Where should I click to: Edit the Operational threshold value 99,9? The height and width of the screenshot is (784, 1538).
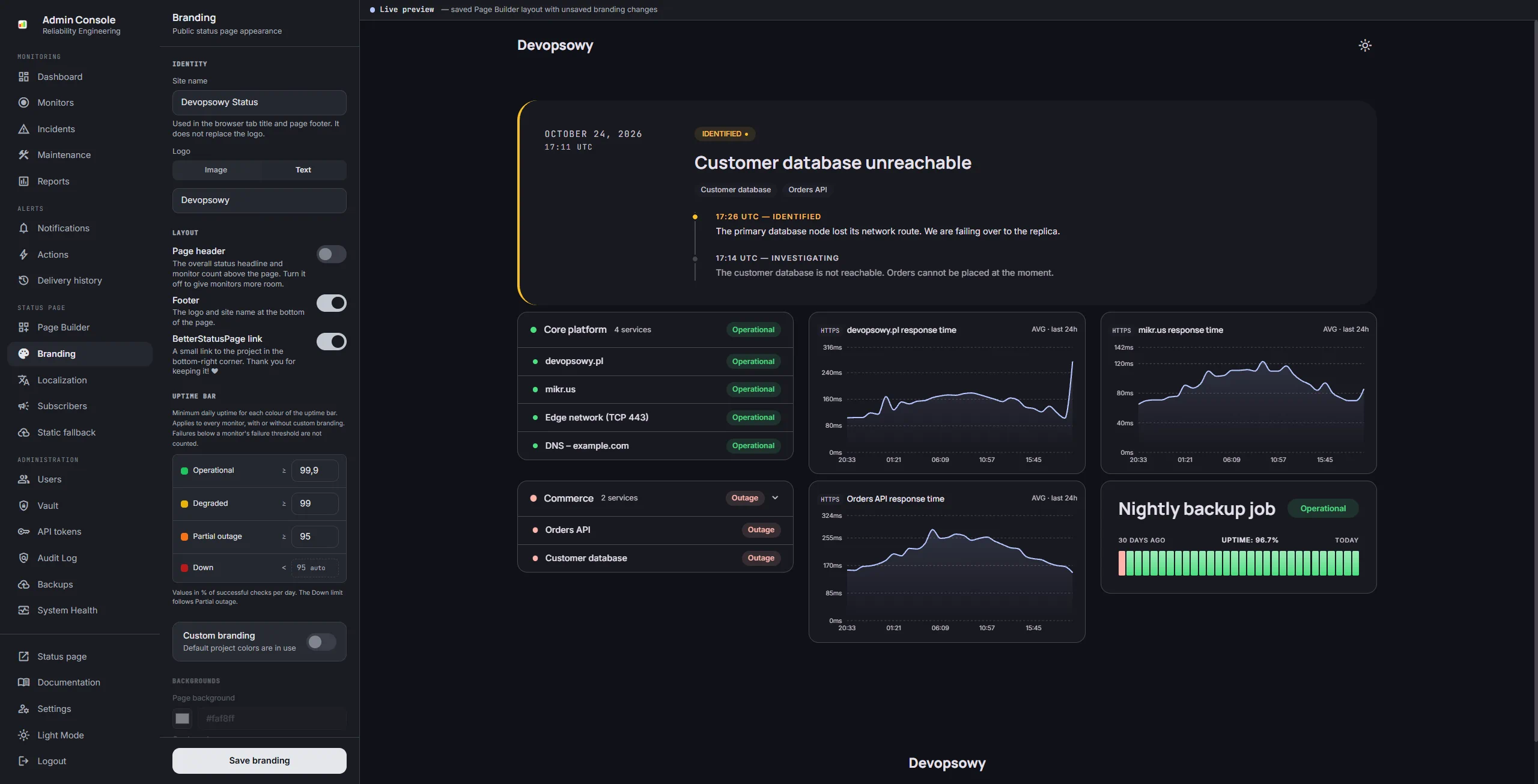point(315,470)
